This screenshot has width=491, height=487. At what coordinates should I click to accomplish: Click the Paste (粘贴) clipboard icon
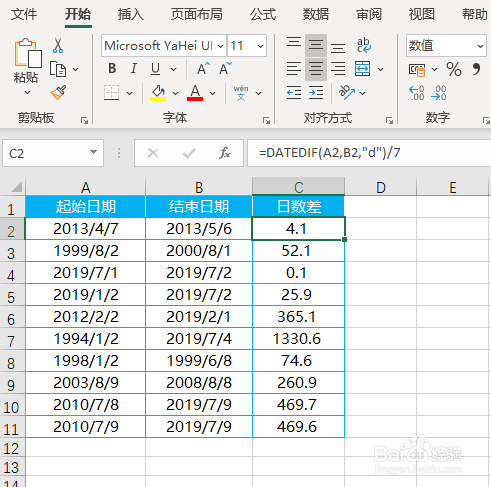(28, 53)
